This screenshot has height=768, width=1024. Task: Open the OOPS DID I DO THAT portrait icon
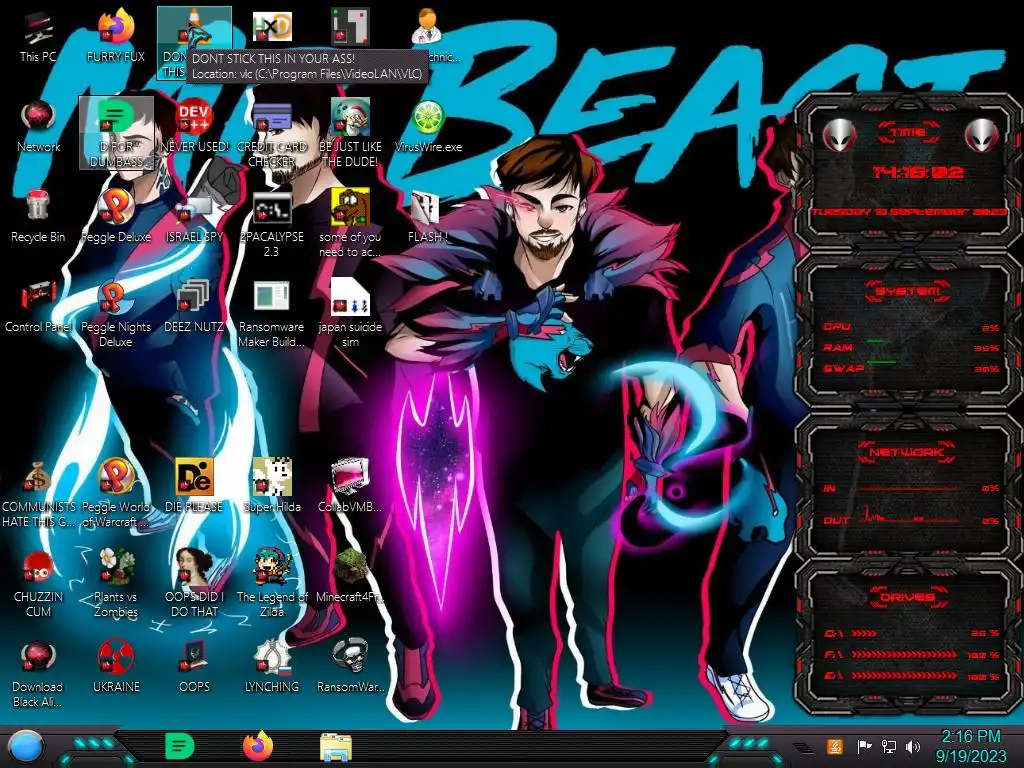(194, 583)
